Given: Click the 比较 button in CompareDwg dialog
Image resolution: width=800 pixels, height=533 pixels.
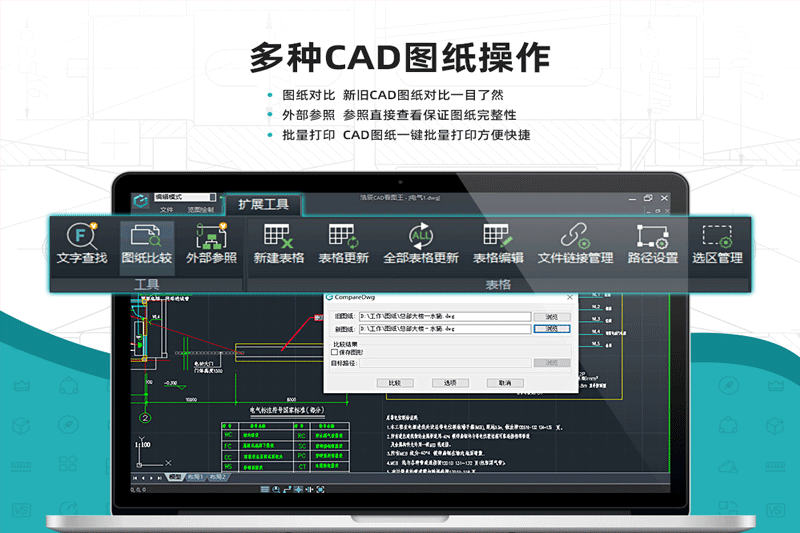Looking at the screenshot, I should (x=394, y=383).
